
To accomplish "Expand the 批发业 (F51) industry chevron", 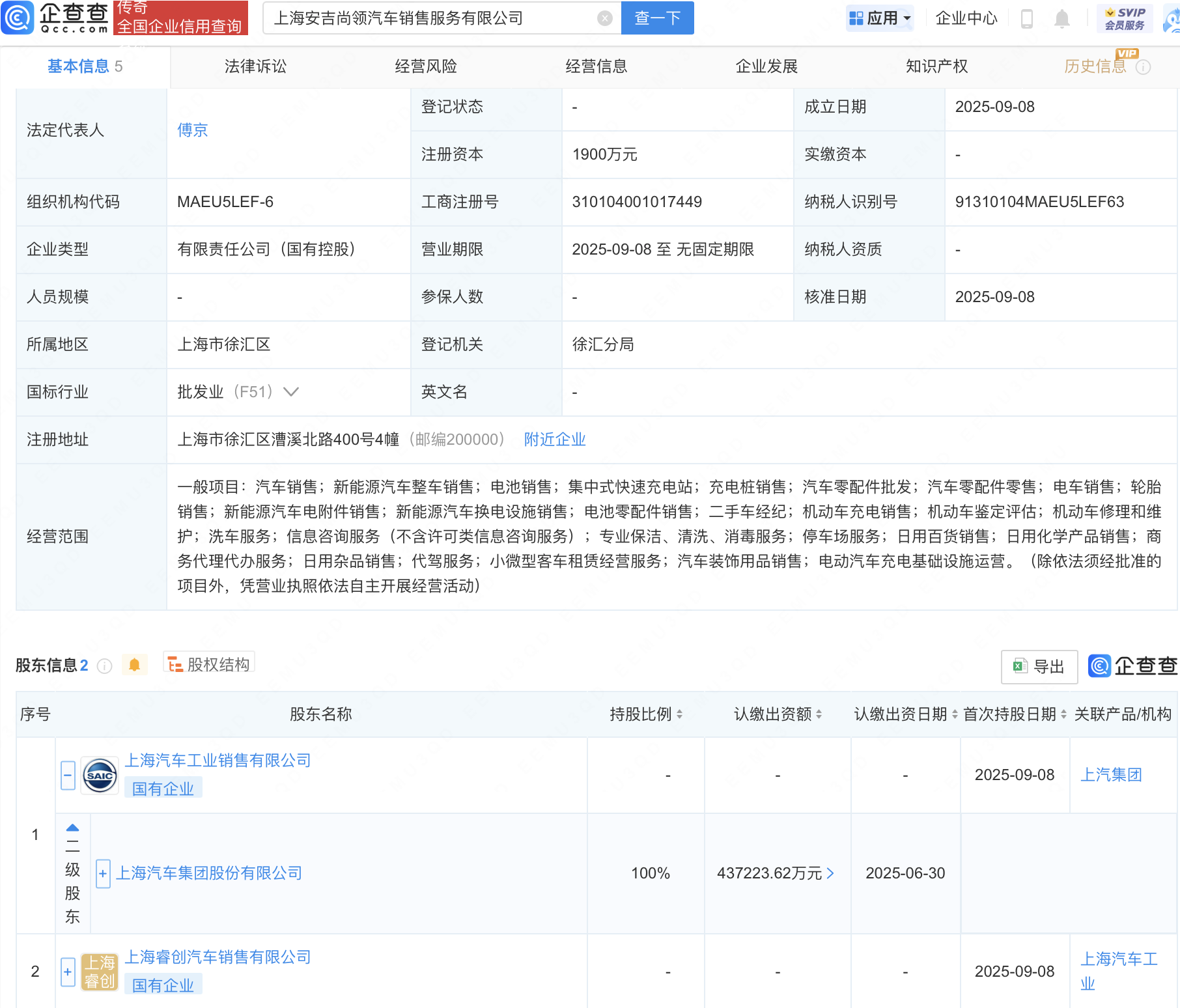I will point(291,392).
